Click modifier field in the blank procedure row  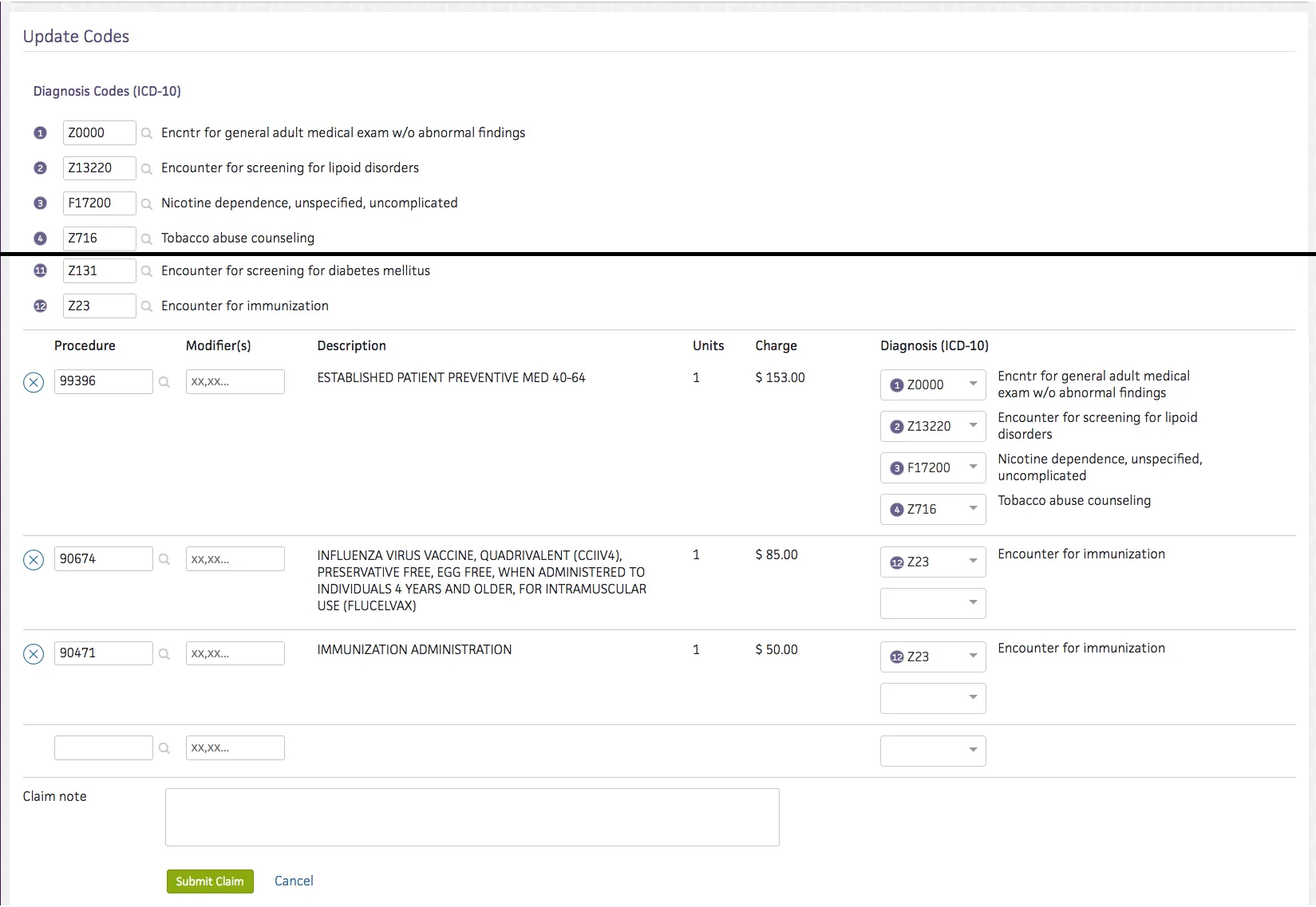pos(235,747)
